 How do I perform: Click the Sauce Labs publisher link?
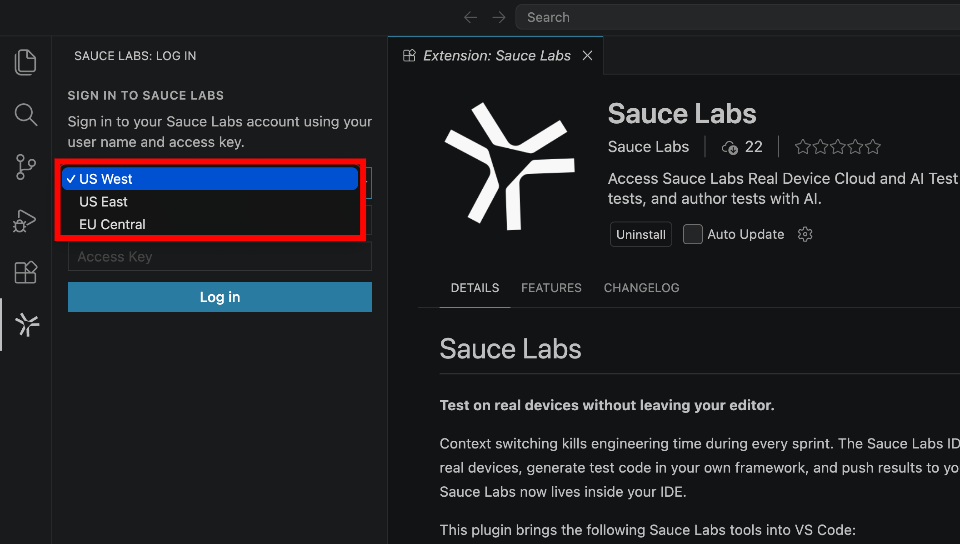coord(648,147)
